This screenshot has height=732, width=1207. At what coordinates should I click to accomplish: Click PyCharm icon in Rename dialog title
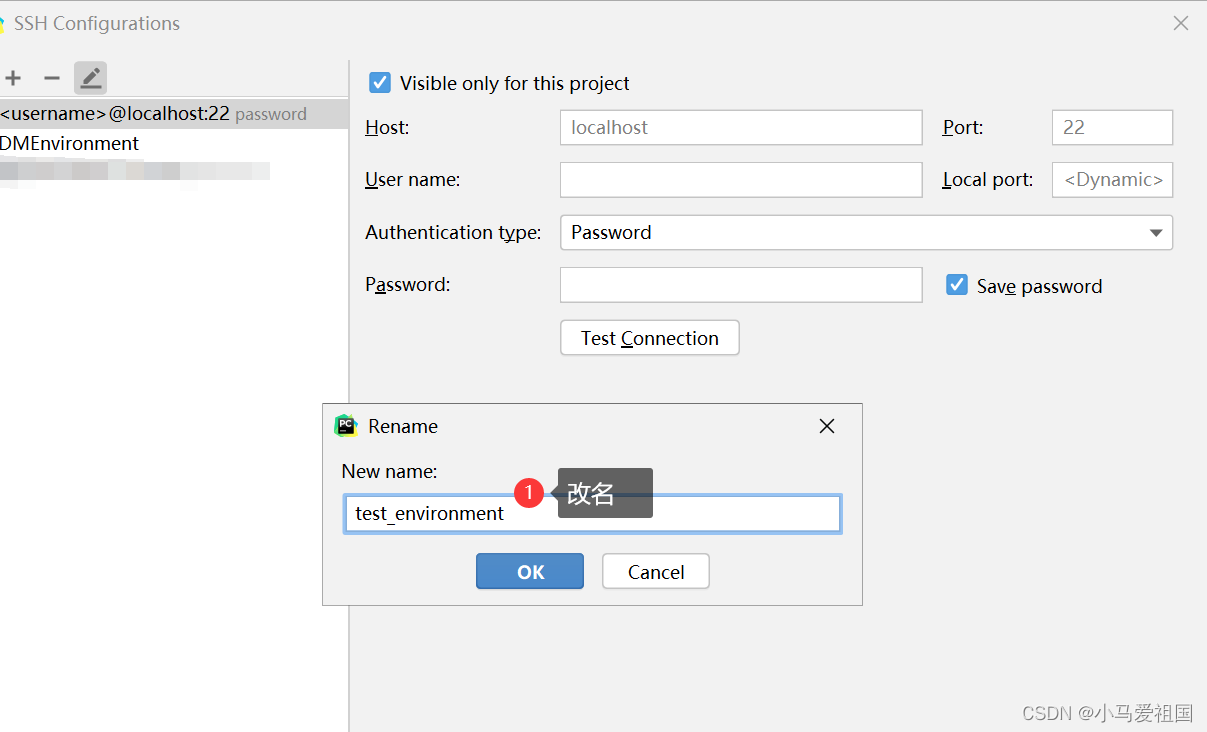(x=345, y=426)
